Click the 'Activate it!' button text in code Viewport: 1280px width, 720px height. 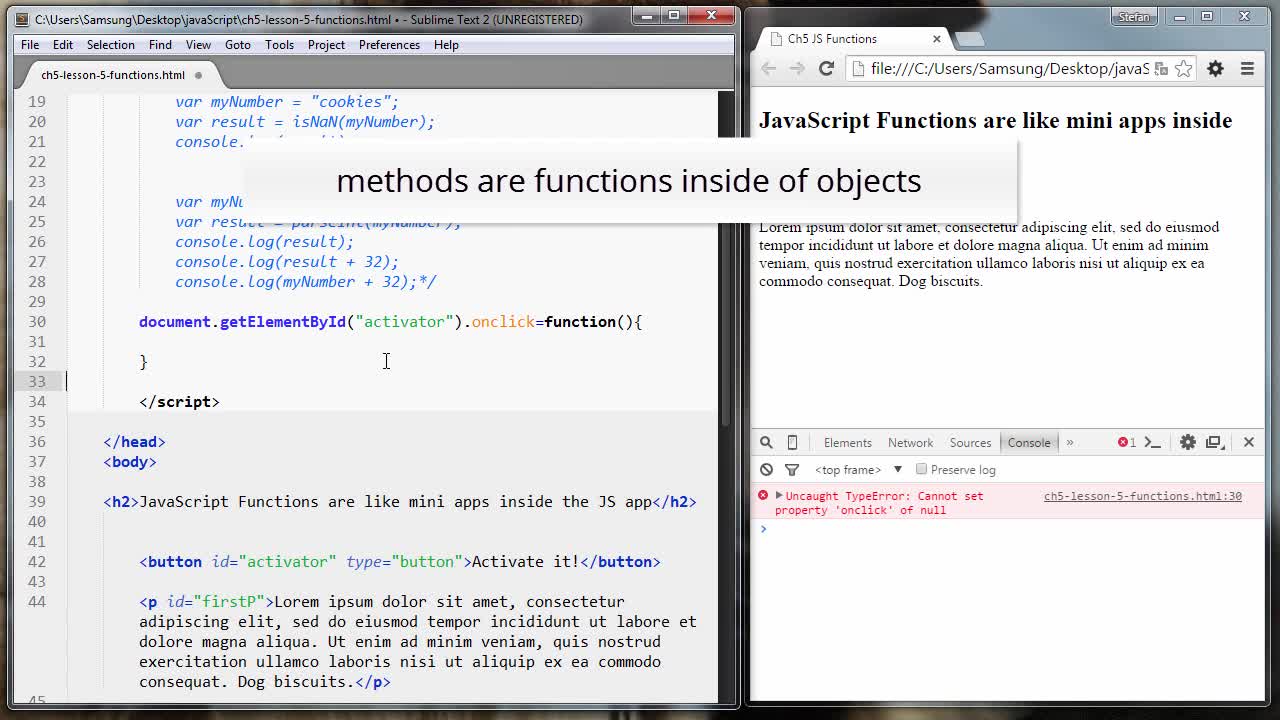[525, 561]
